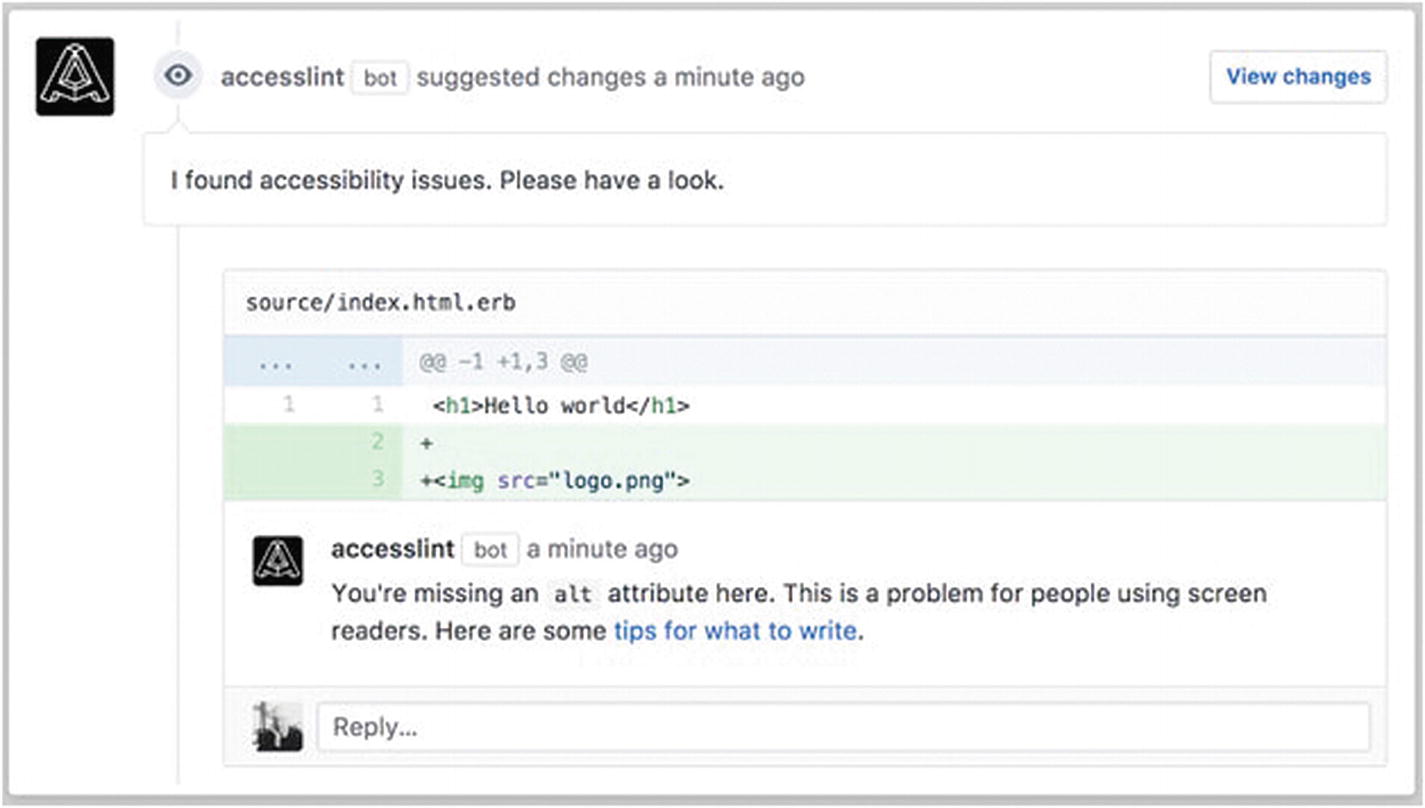Focus the Reply... input field
Image resolution: width=1425 pixels, height=808 pixels.
843,727
